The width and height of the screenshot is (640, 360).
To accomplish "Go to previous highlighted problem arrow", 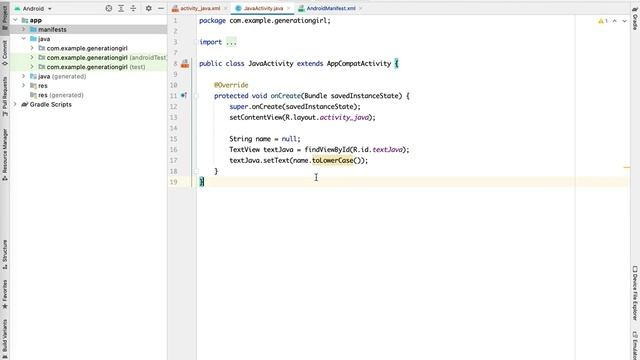I will coord(614,21).
